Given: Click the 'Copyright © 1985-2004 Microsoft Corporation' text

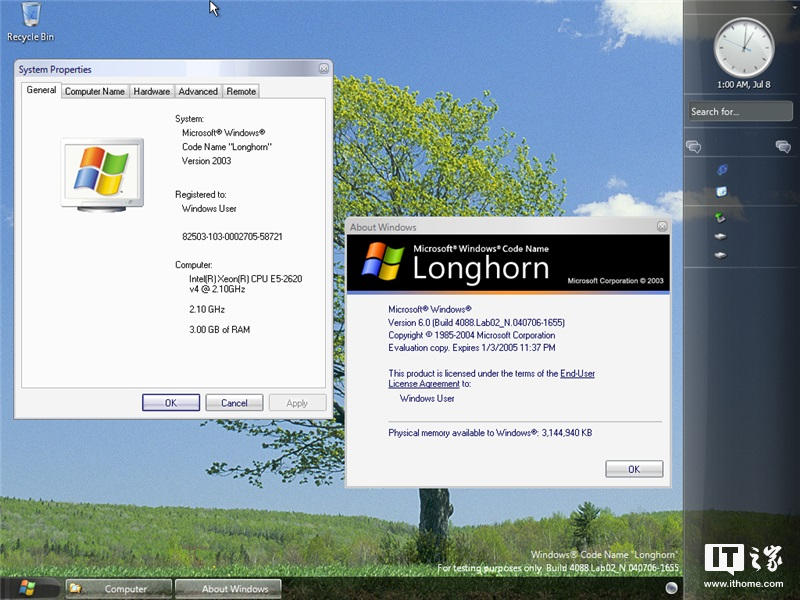Looking at the screenshot, I should (471, 335).
